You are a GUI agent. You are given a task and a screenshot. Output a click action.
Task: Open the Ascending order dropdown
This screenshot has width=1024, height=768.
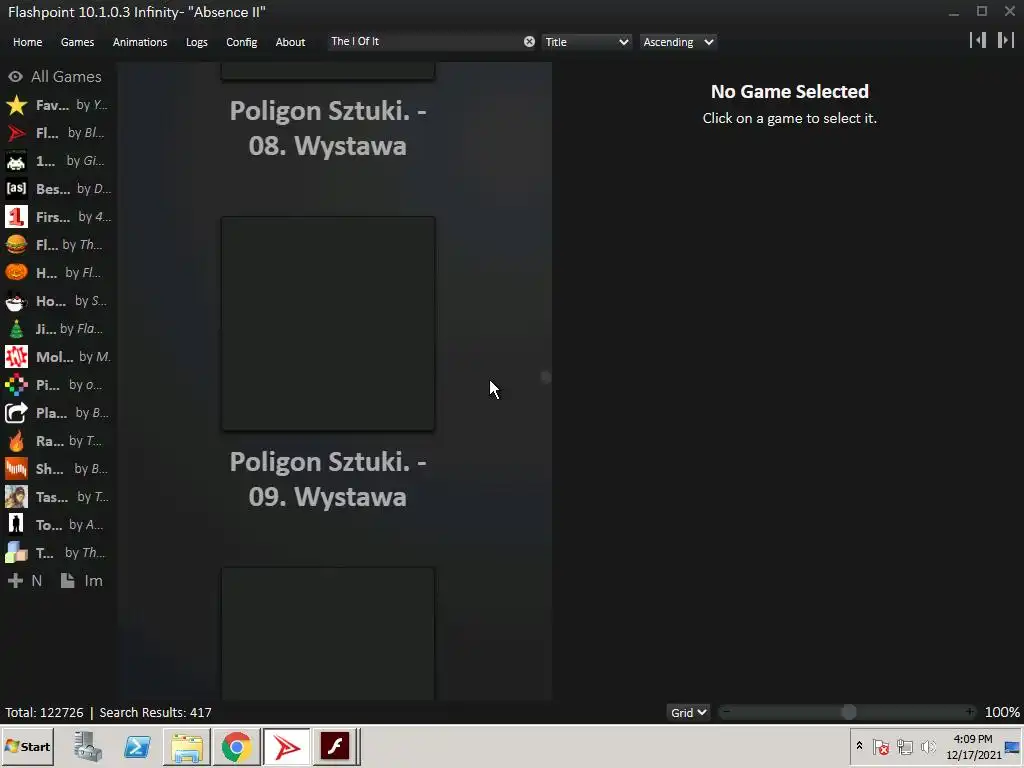678,42
